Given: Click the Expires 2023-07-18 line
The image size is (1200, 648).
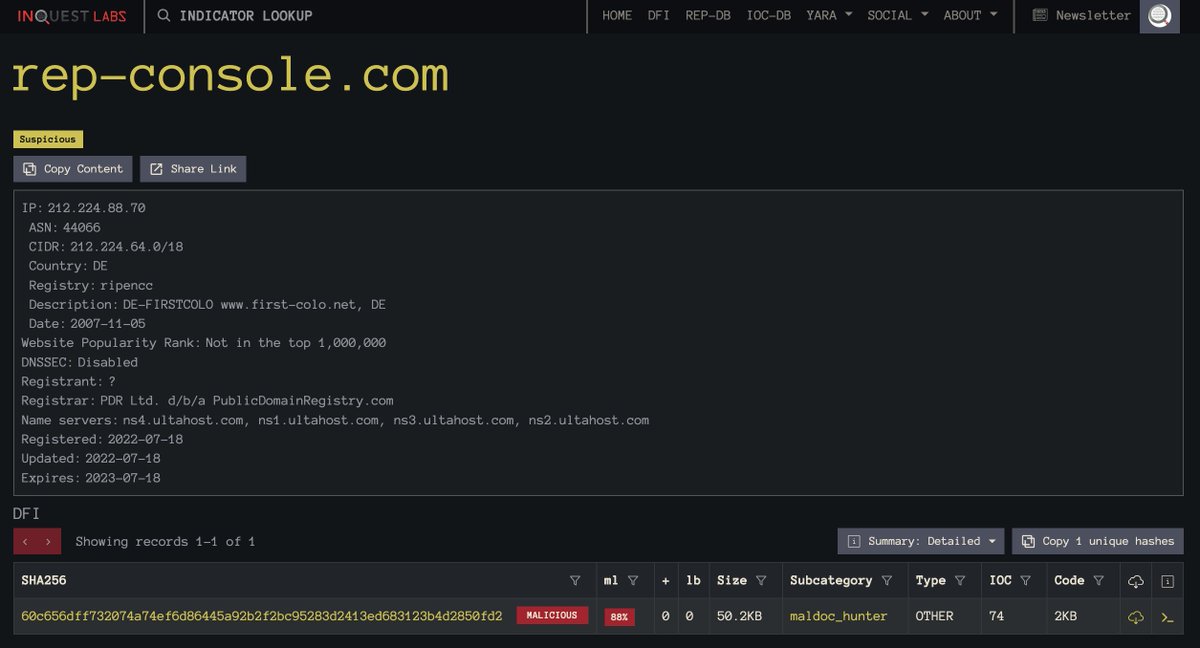Looking at the screenshot, I should [91, 478].
